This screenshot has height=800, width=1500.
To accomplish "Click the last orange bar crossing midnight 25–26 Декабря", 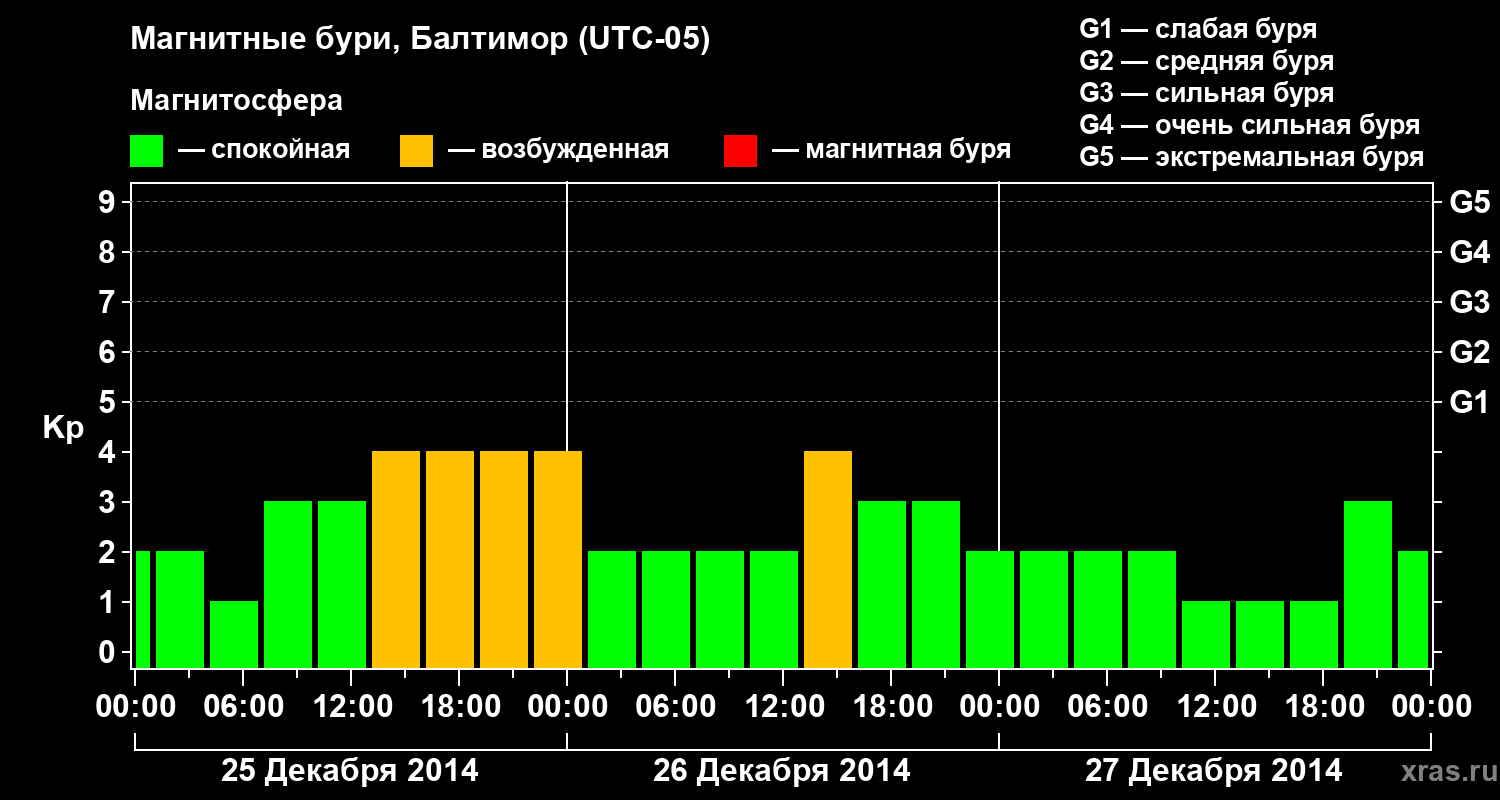I will 558,559.
